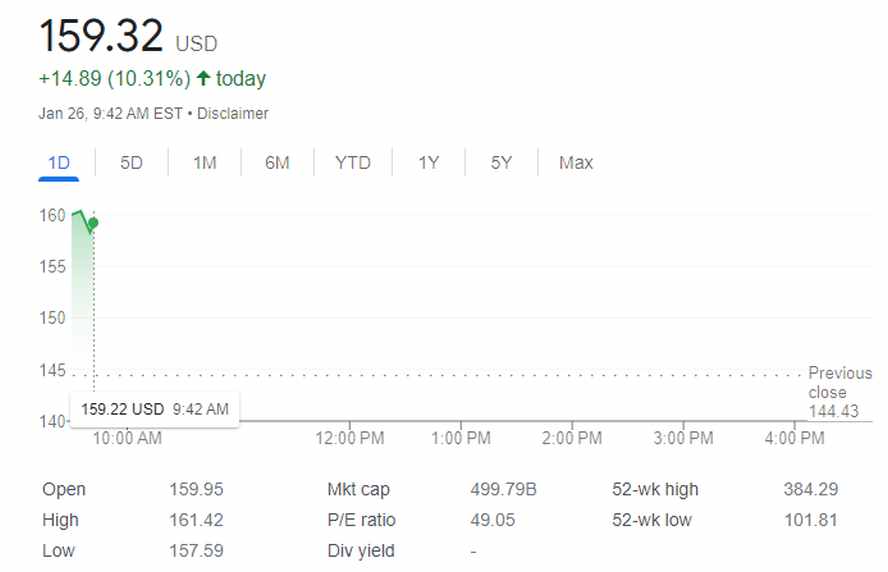Viewport: 888px width, 572px height.
Task: Click the green current price dot on chart
Action: pos(93,223)
